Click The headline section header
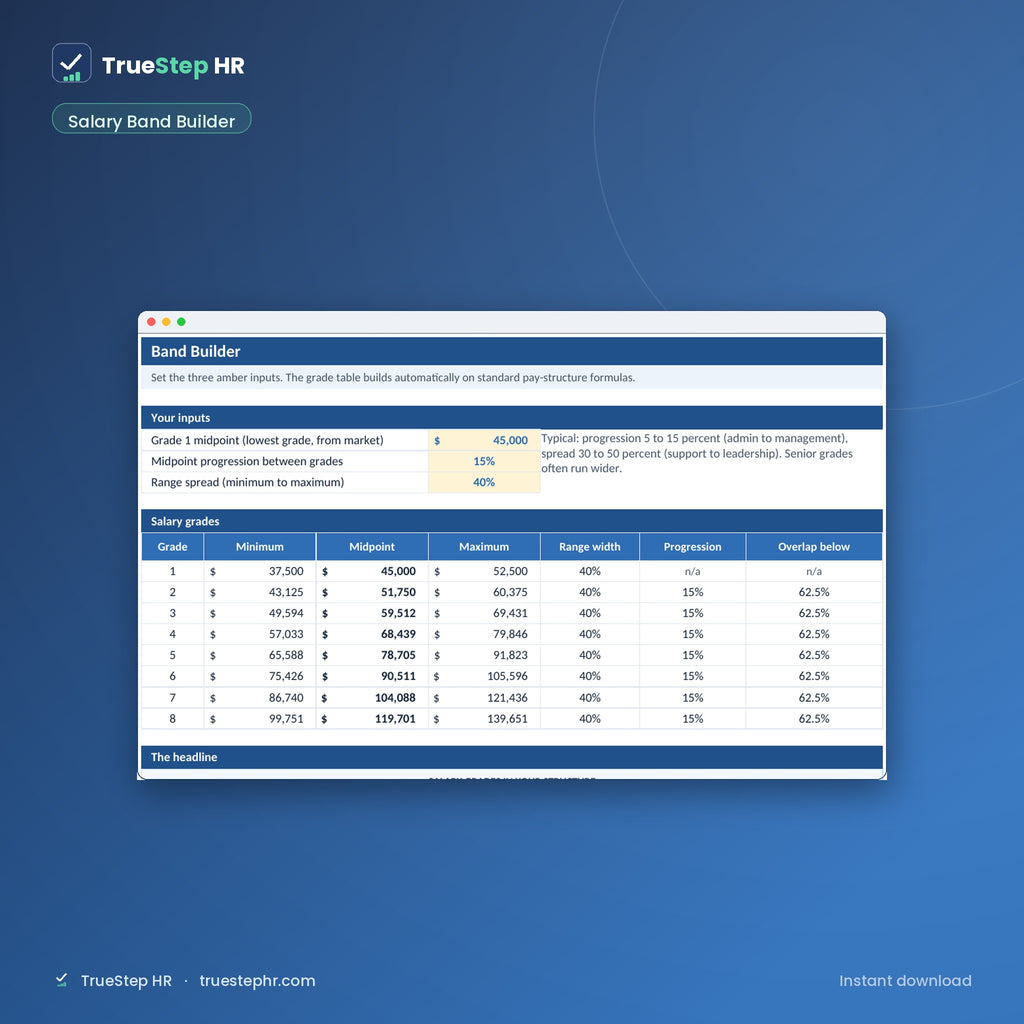This screenshot has width=1024, height=1024. 511,757
